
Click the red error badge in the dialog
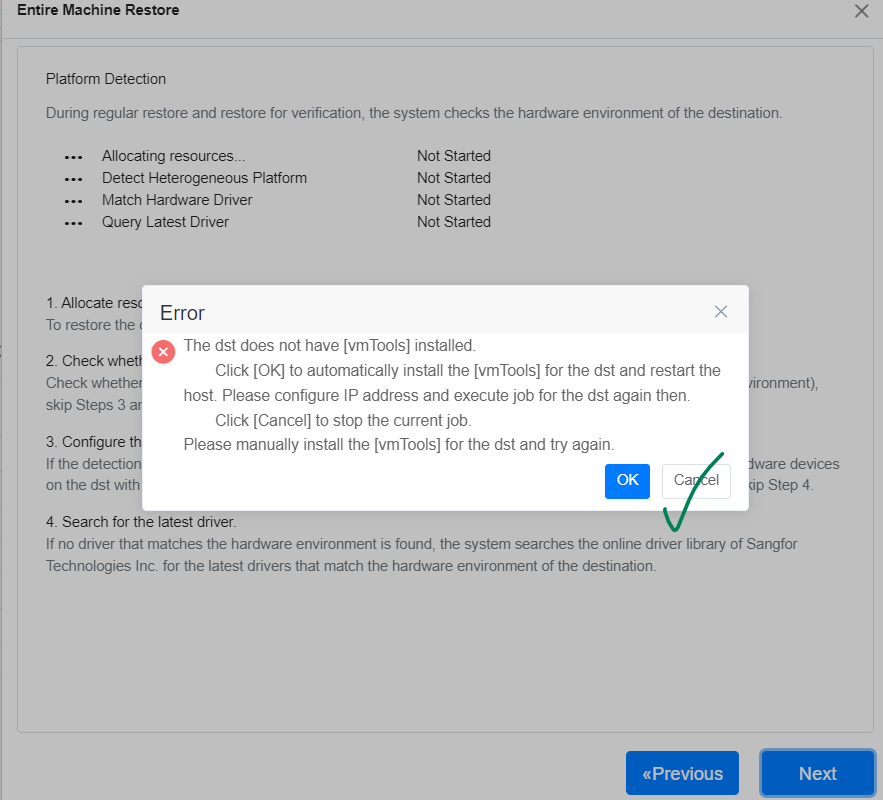click(x=163, y=352)
